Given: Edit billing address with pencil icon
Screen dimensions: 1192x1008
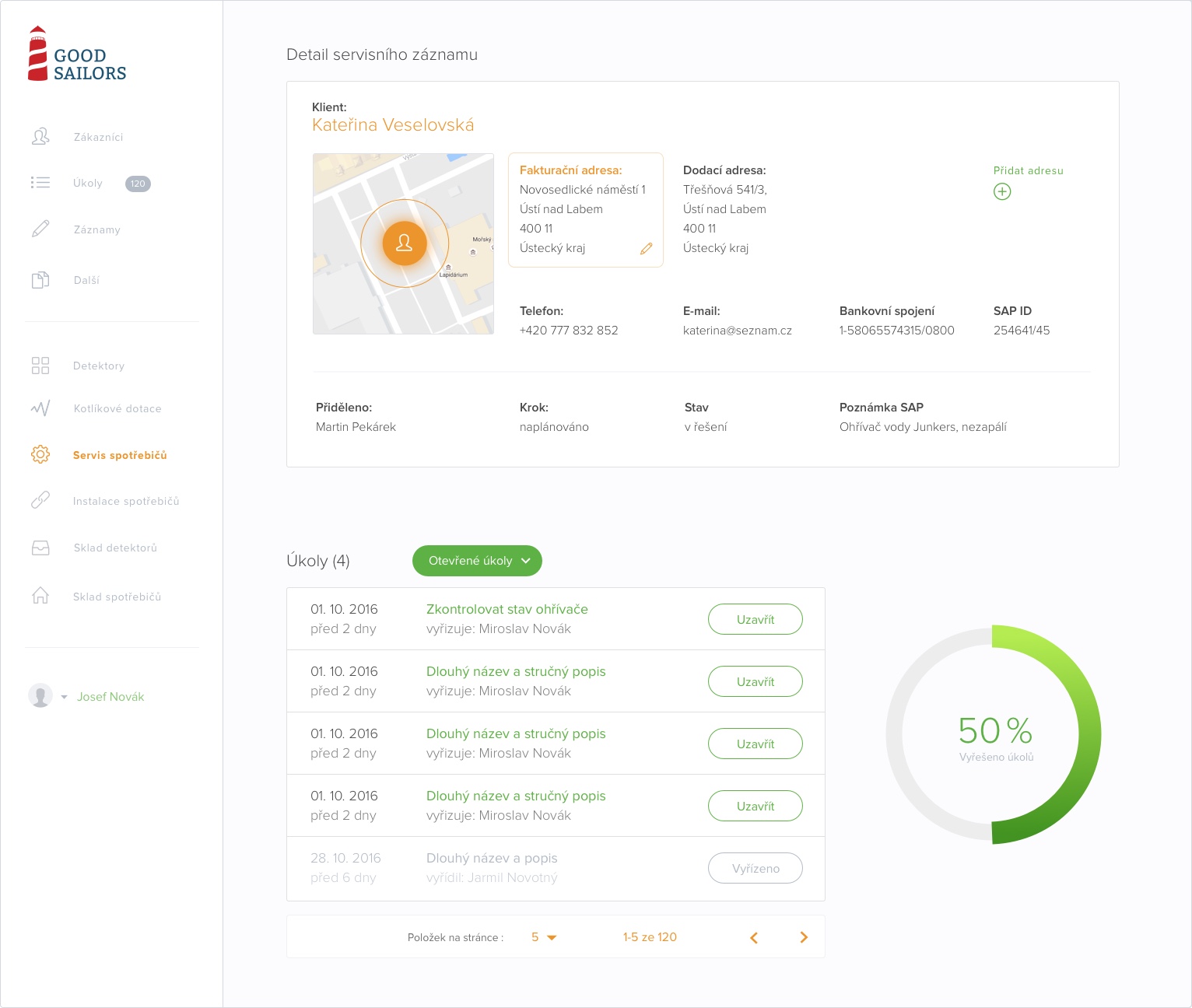Looking at the screenshot, I should (646, 249).
